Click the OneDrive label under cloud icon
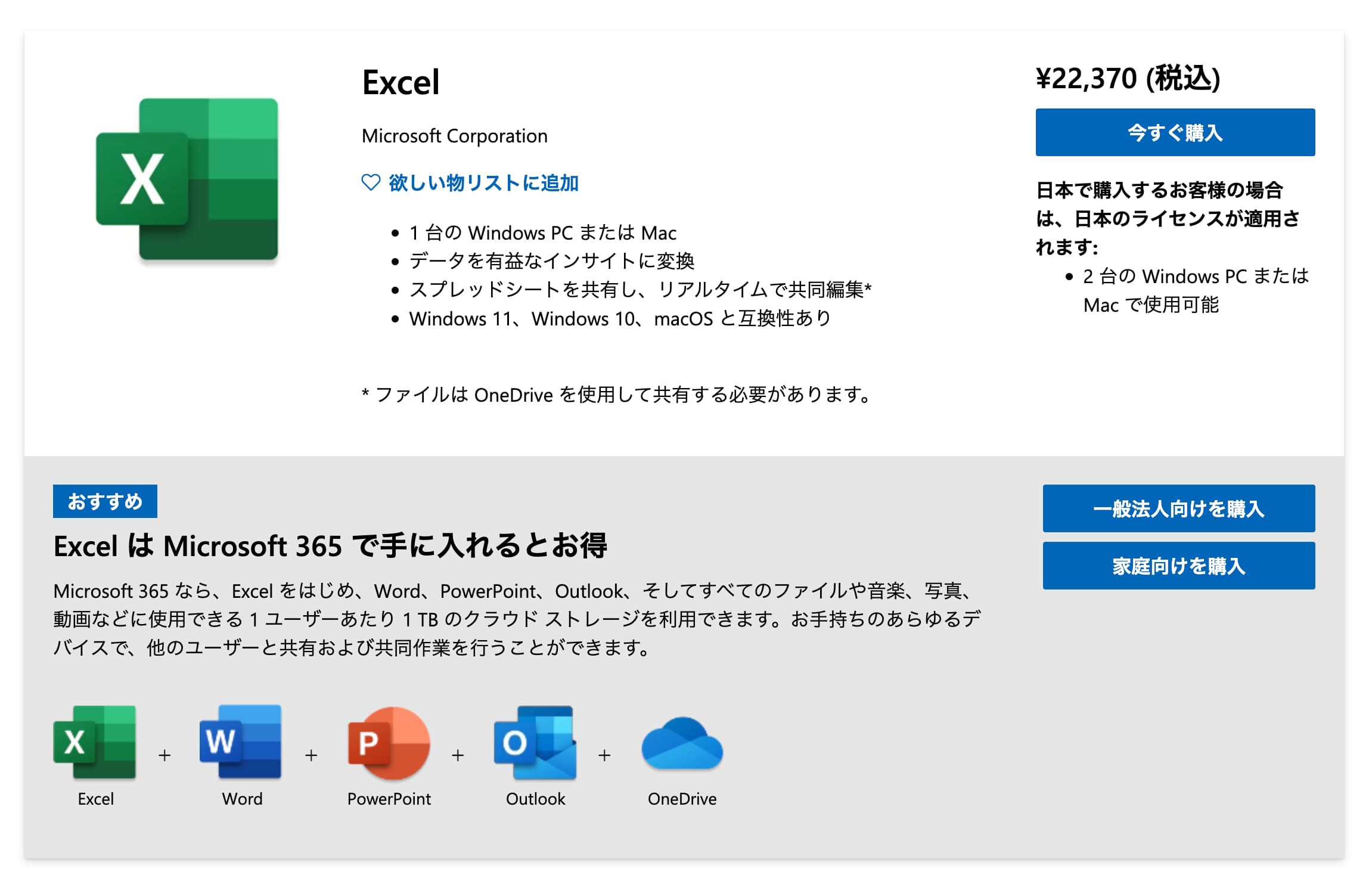1372x875 pixels. (x=682, y=799)
